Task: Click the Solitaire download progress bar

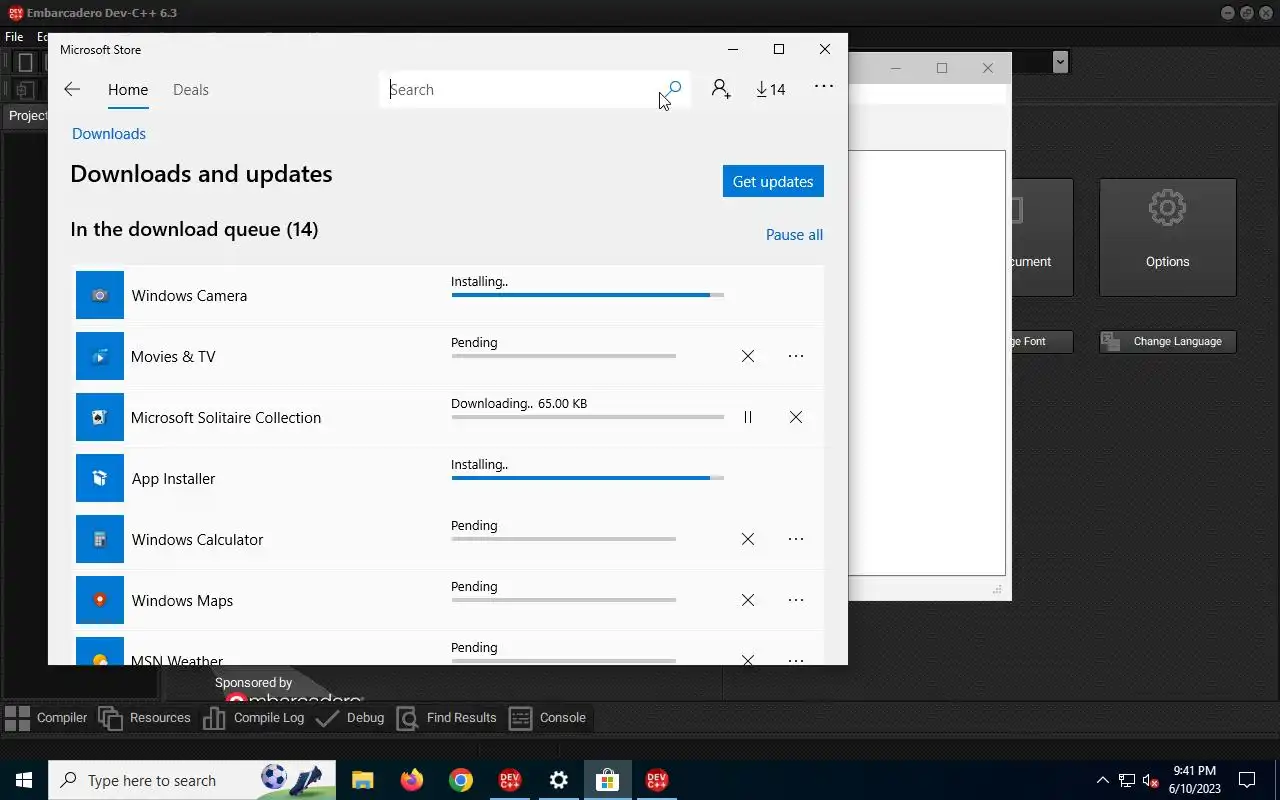Action: tap(587, 417)
